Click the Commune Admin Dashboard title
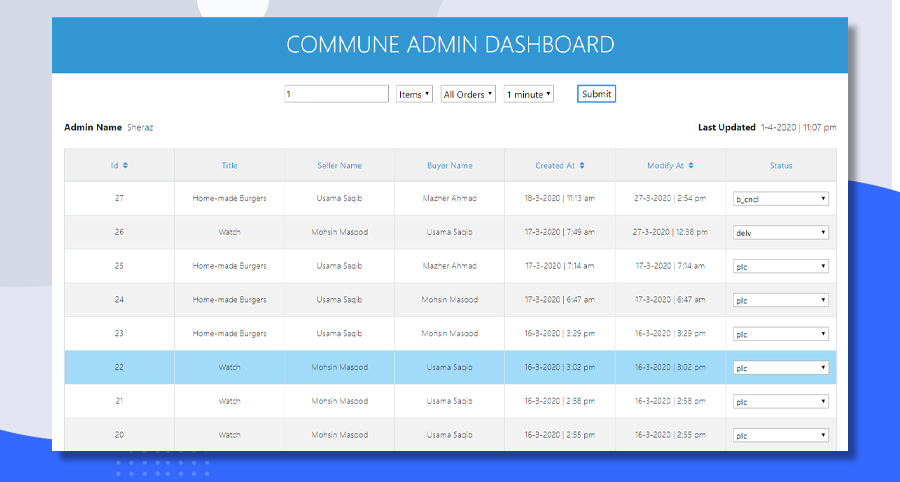 pyautogui.click(x=450, y=45)
